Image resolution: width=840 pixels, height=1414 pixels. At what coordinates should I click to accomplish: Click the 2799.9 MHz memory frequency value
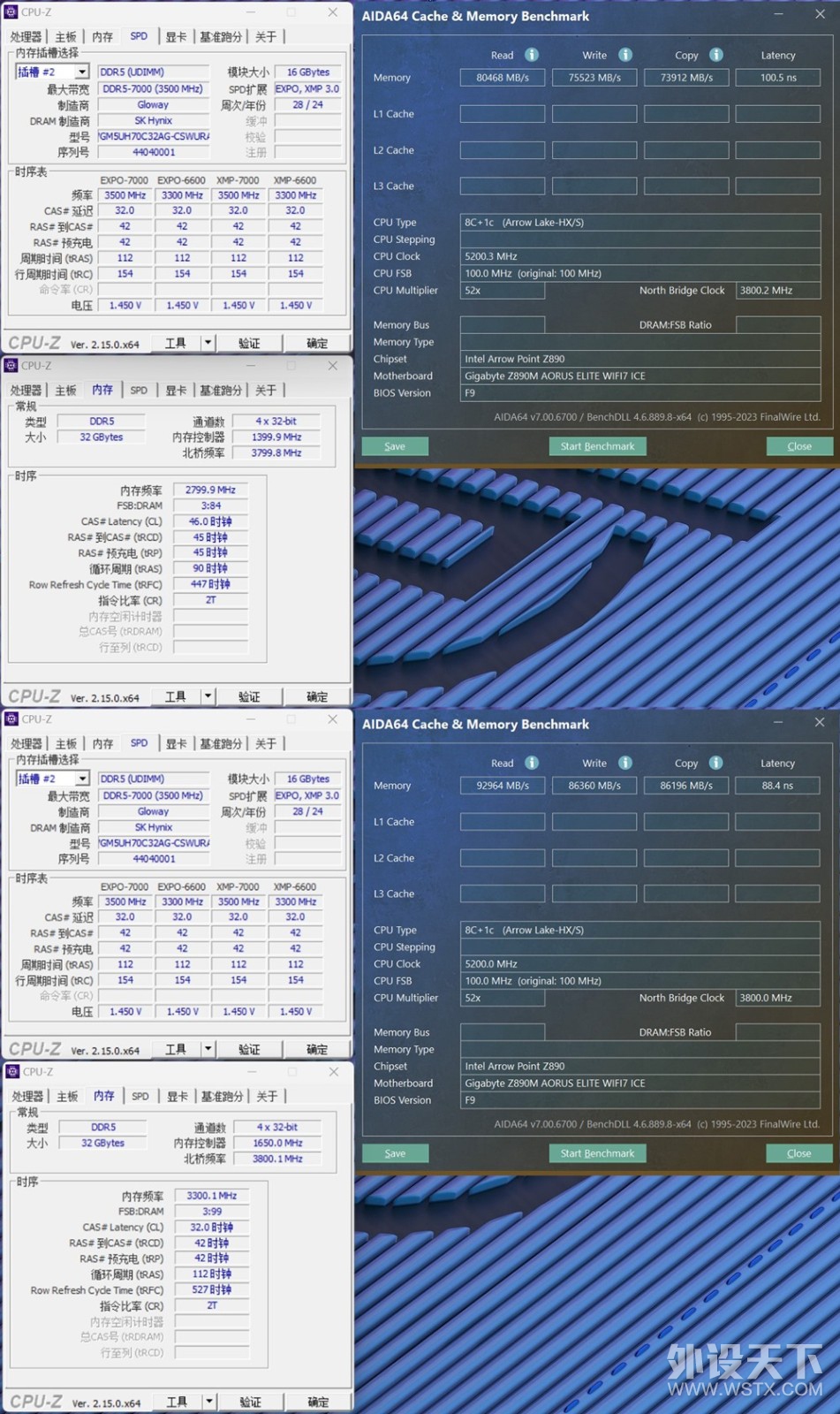210,490
